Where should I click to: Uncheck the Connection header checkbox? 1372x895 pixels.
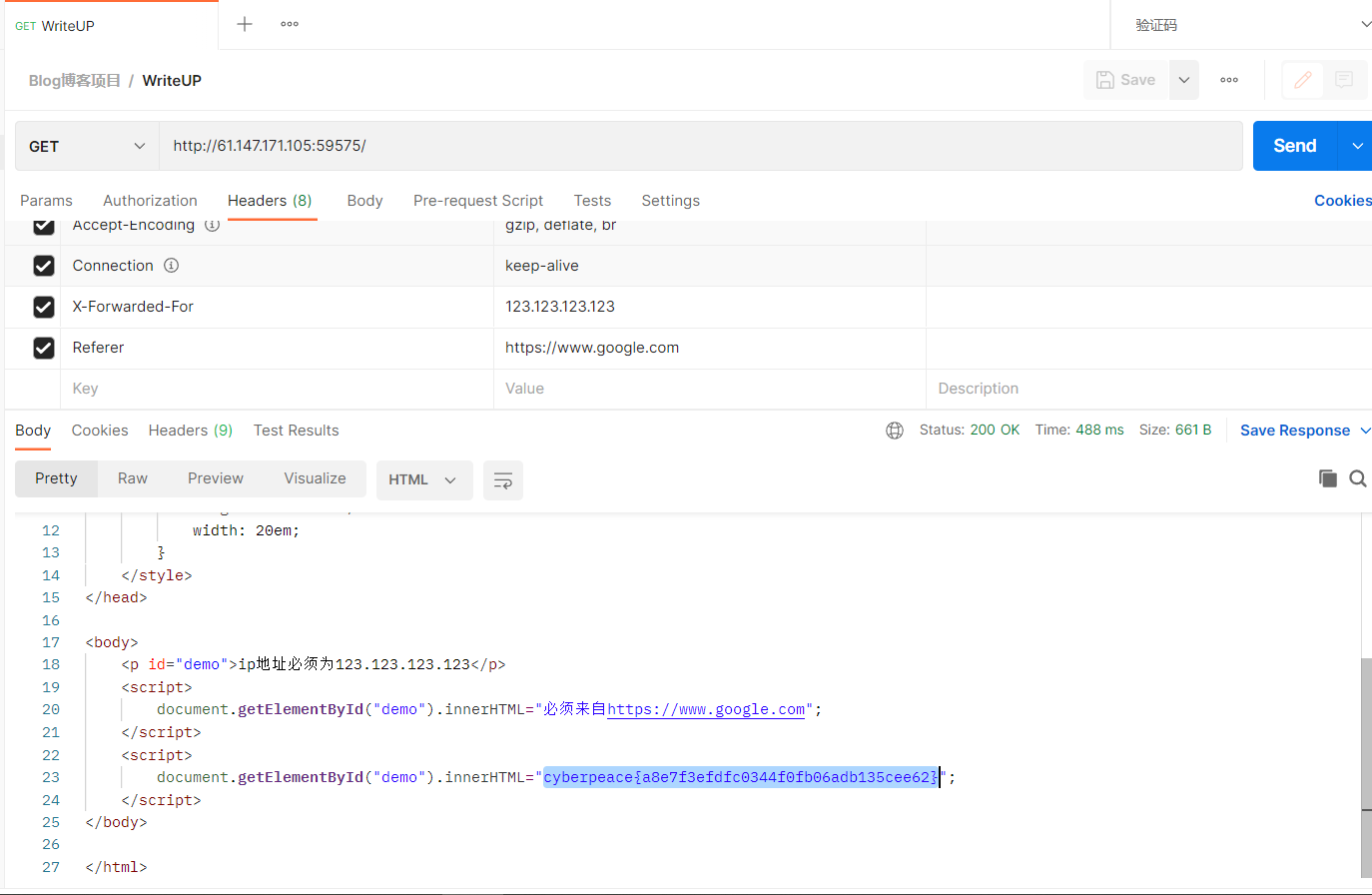44,266
